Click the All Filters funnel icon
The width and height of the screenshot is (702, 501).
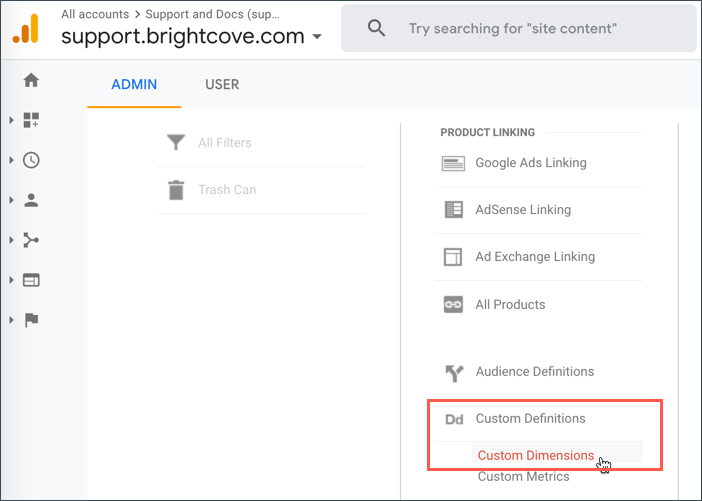coord(176,142)
